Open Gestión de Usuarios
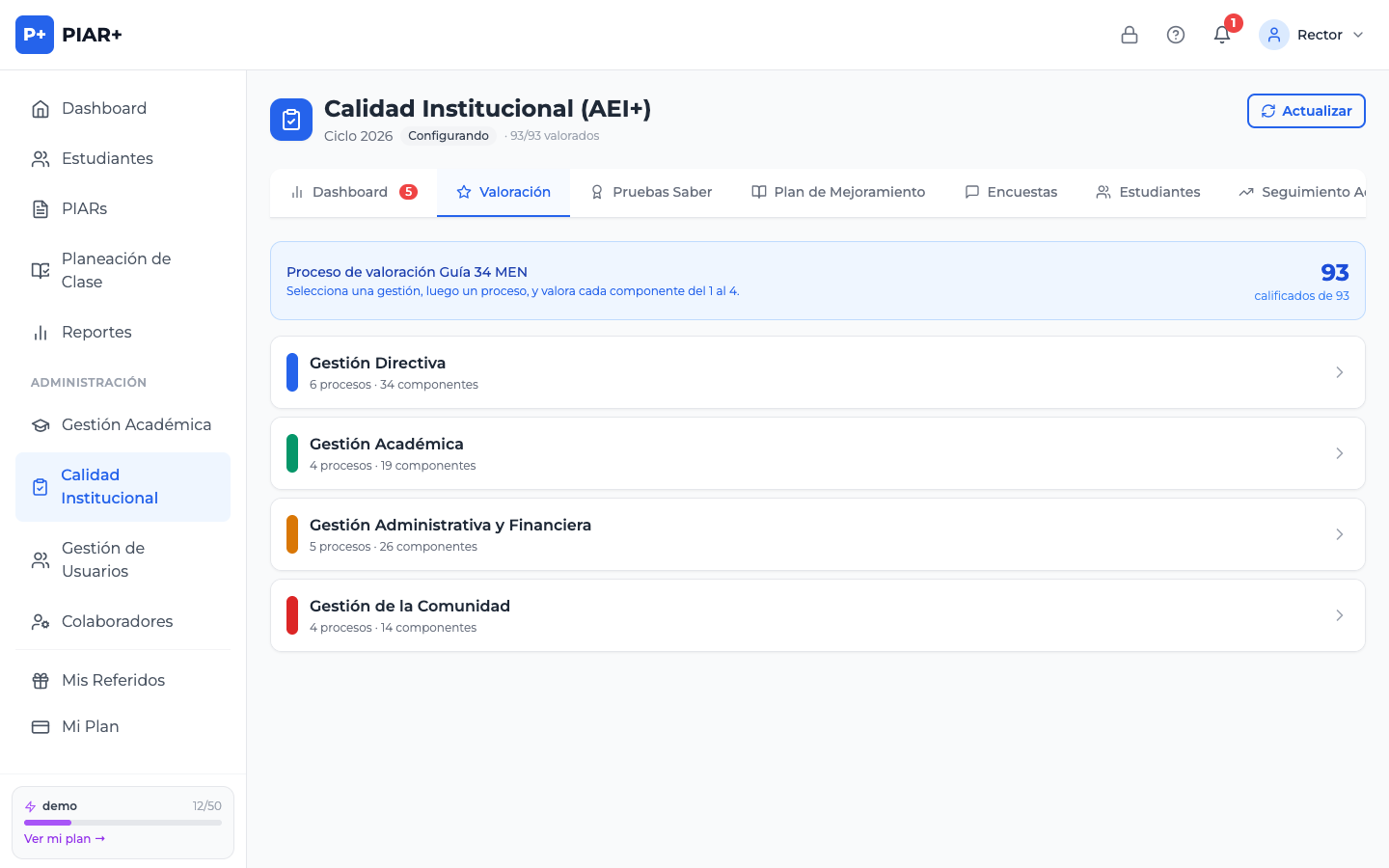This screenshot has width=1389, height=868. (123, 560)
